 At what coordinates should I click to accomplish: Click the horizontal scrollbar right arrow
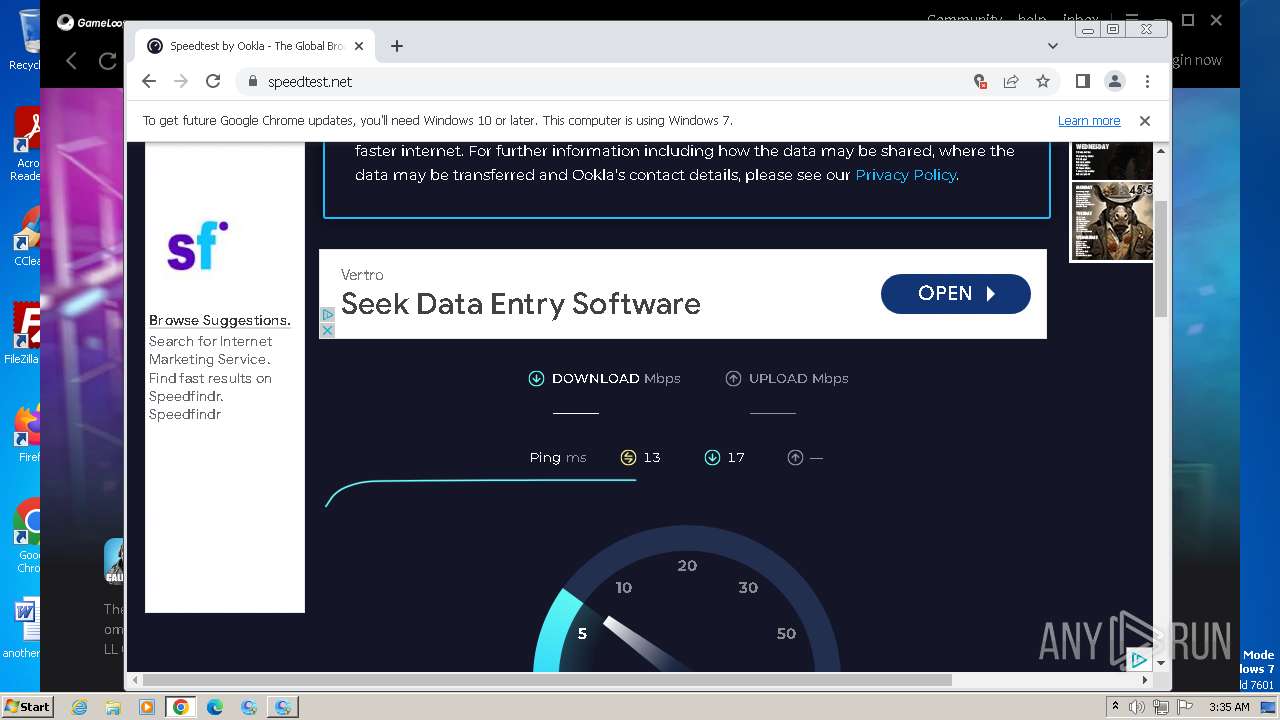1146,680
